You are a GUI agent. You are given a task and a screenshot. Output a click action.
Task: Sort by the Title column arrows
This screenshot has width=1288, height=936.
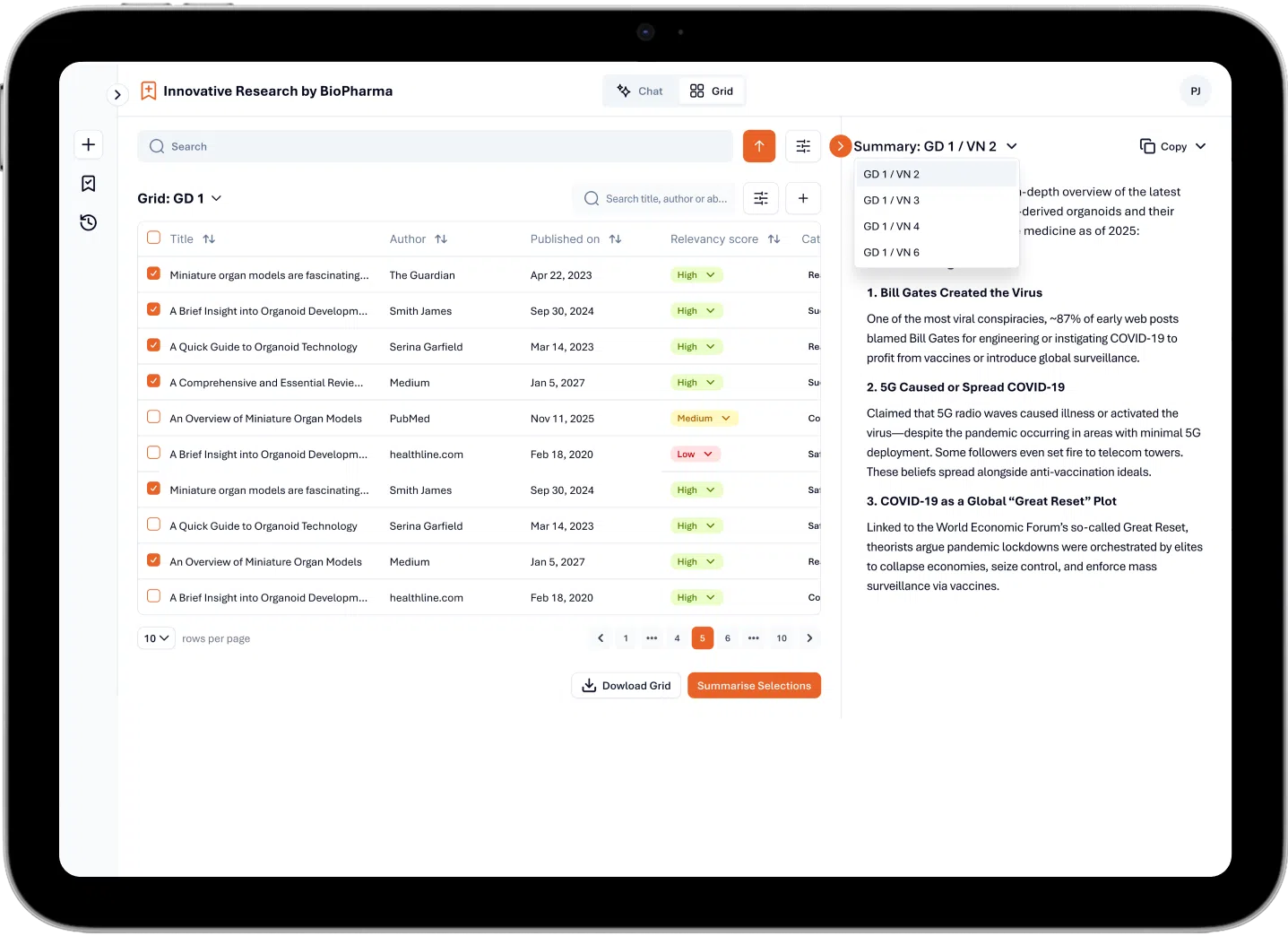(209, 238)
